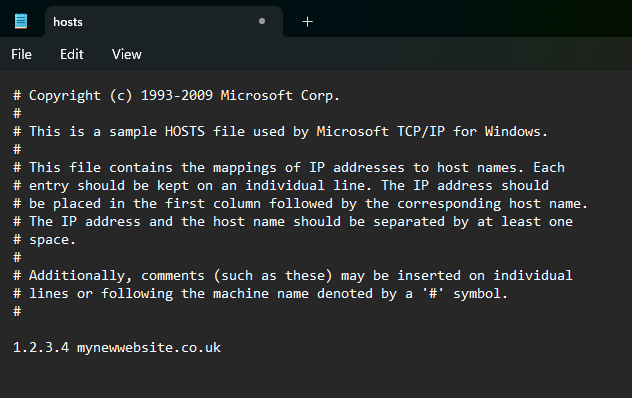Select the hosts tab
Screen dimensions: 632x398
[164, 22]
